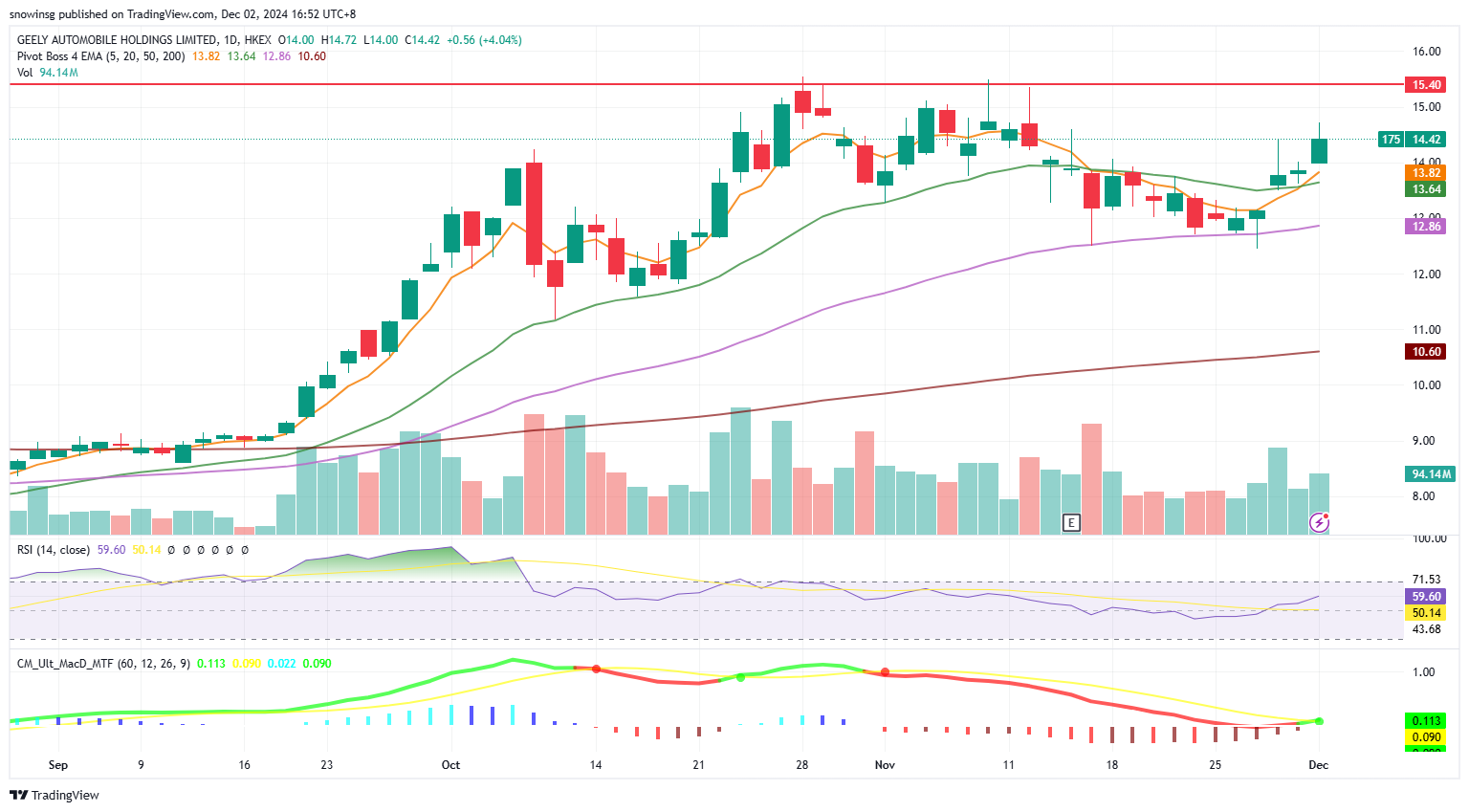The image size is (1469, 812).
Task: Click the lightning bolt icon near volume bars
Action: click(x=1320, y=522)
